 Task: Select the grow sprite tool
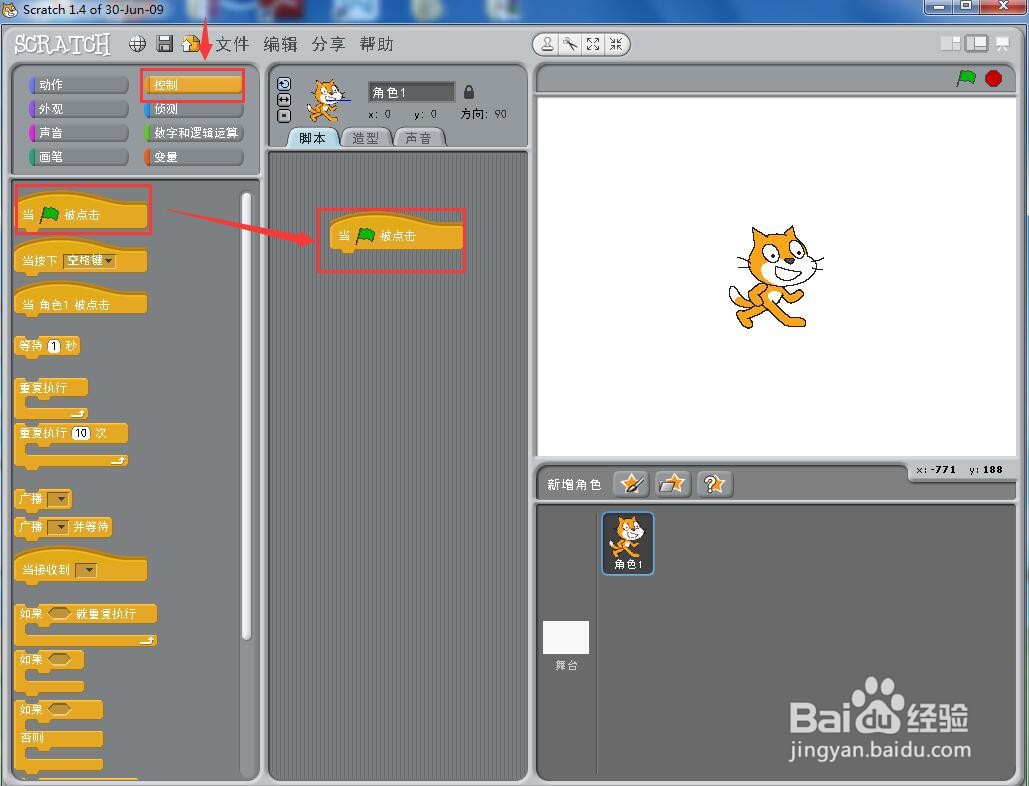[593, 44]
